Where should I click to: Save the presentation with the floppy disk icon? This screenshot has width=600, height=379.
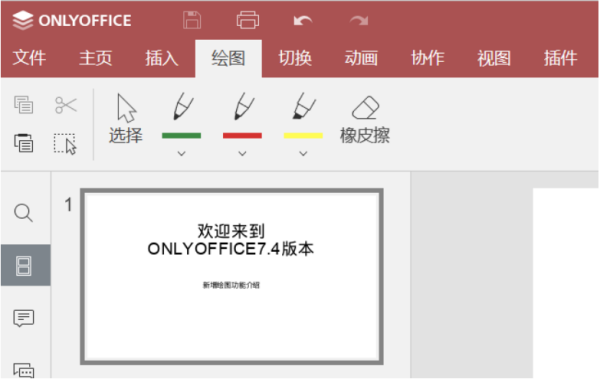tap(192, 20)
